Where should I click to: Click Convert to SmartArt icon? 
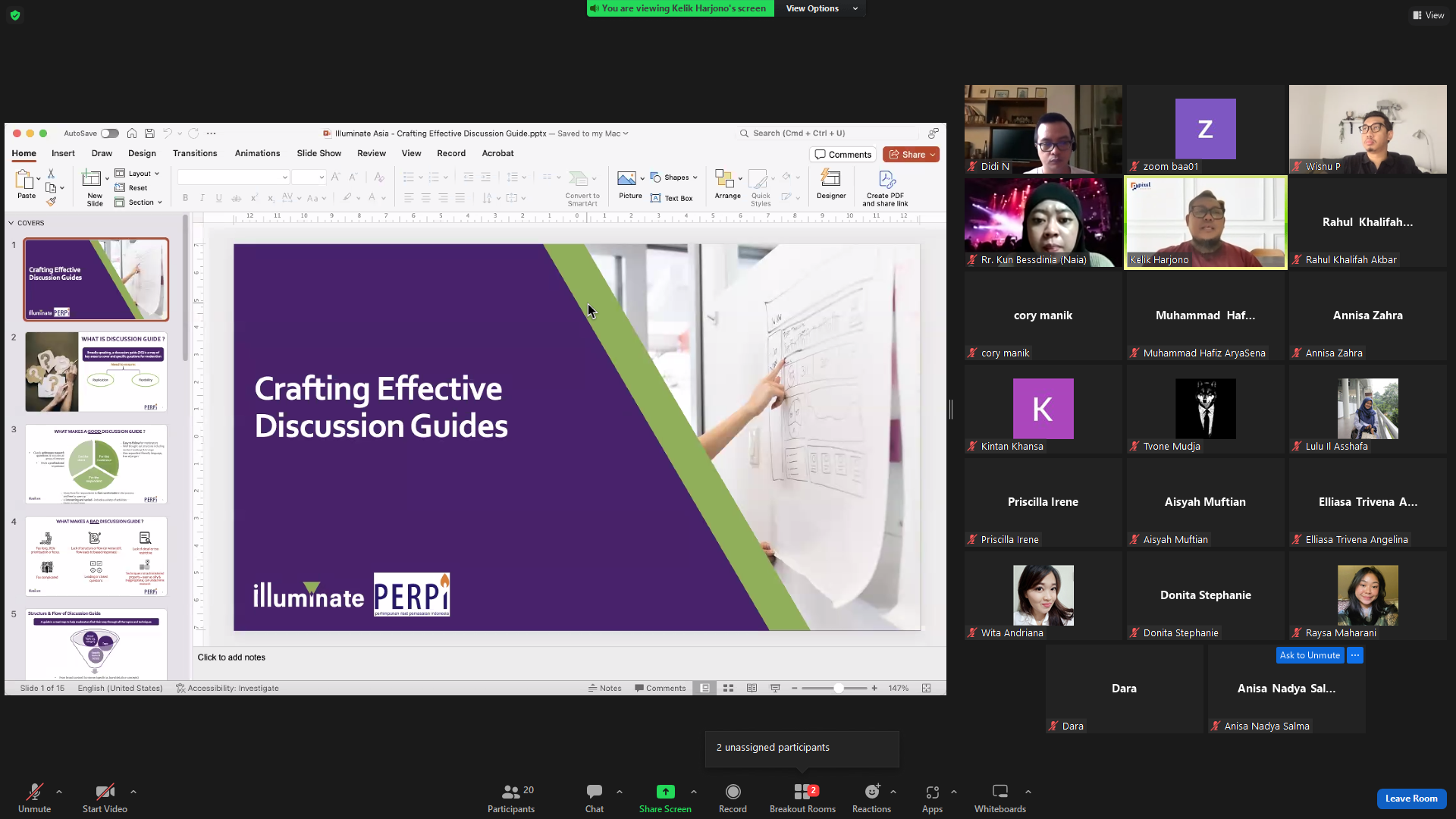pos(579,179)
